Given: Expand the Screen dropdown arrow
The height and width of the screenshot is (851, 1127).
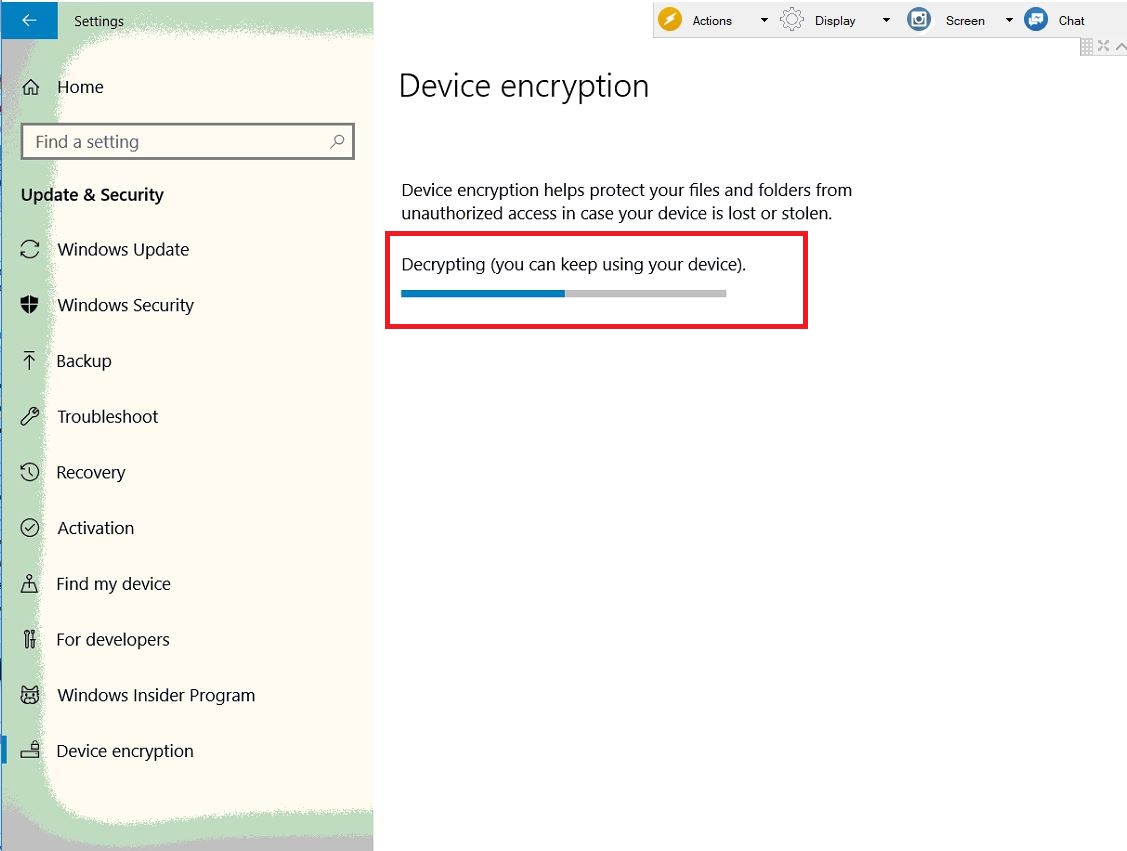Looking at the screenshot, I should point(1009,20).
